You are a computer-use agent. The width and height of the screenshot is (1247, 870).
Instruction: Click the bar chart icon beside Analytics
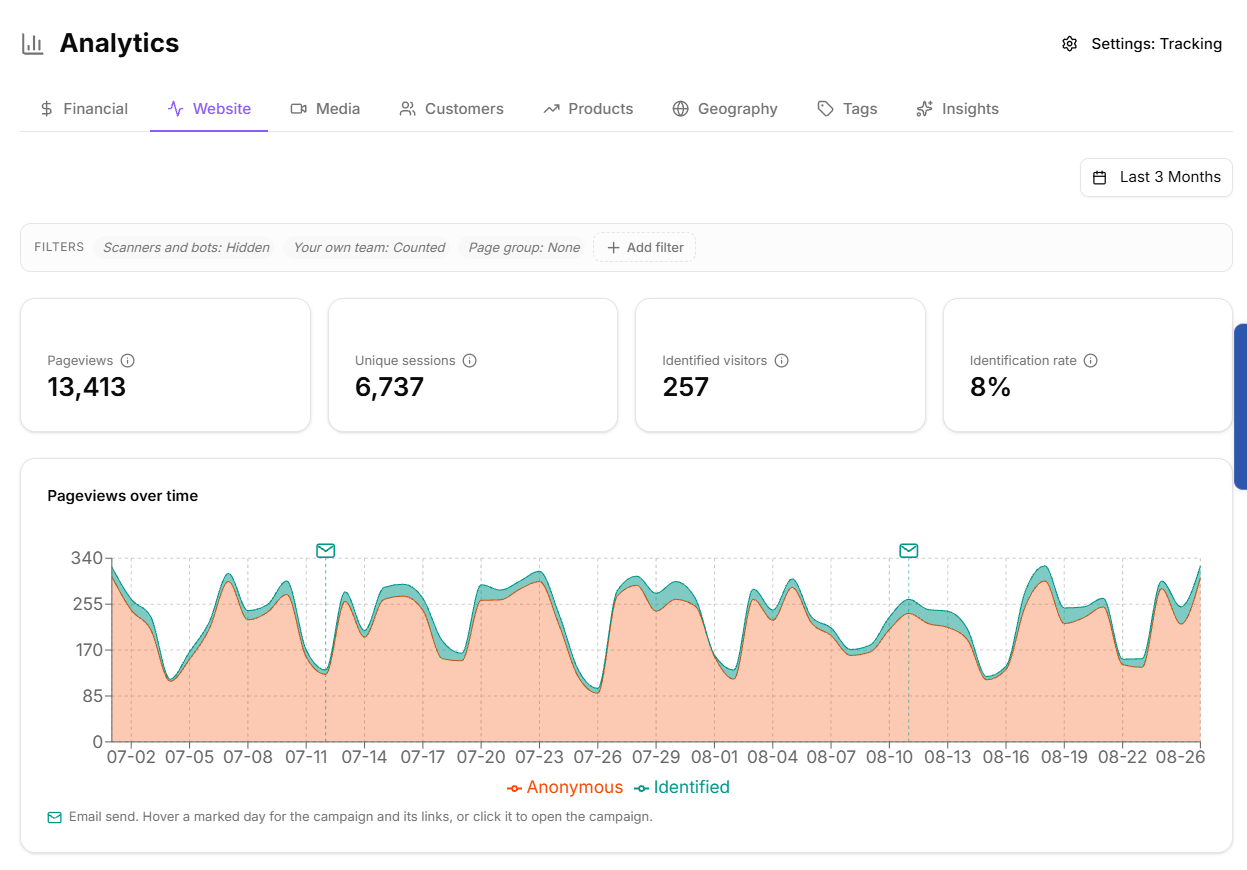(x=33, y=44)
